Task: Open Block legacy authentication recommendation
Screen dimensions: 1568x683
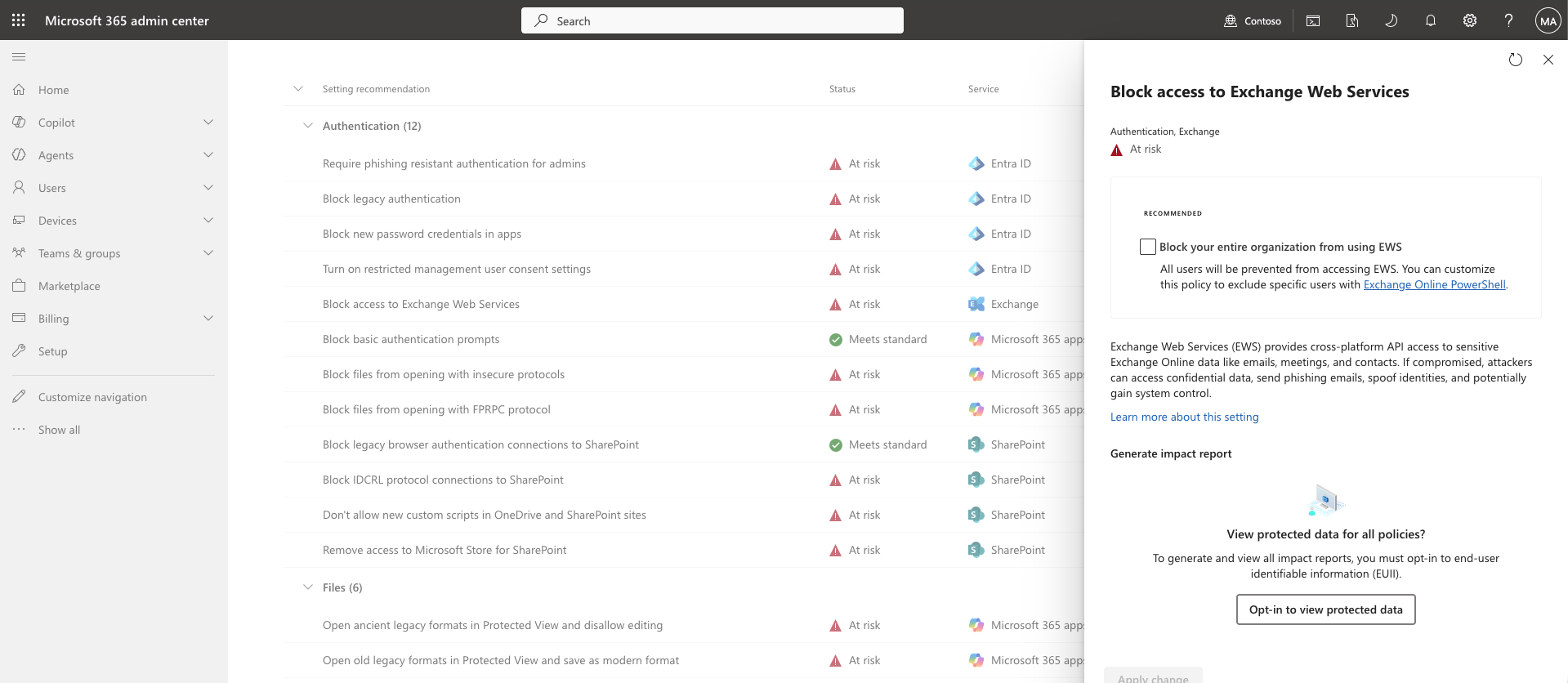Action: click(391, 199)
